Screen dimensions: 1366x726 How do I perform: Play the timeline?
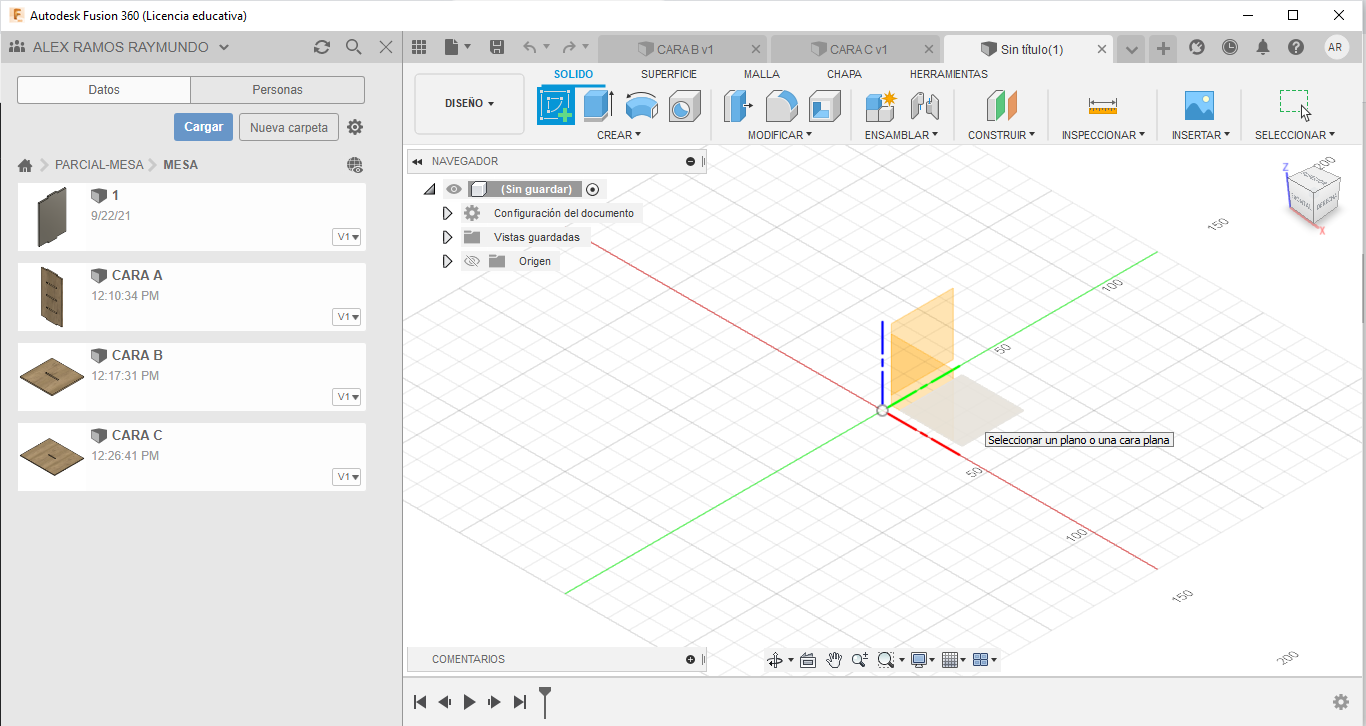(x=470, y=702)
